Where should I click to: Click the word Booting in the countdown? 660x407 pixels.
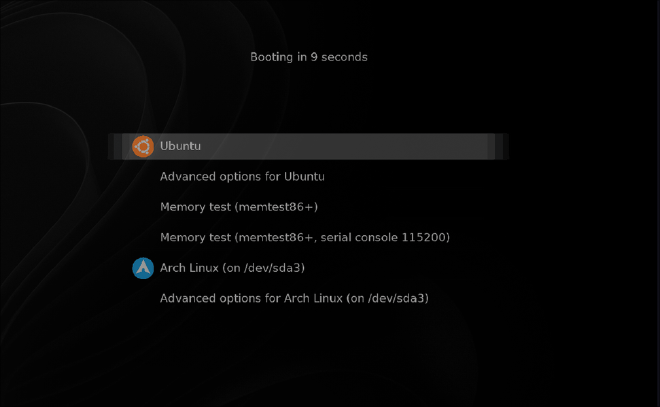pyautogui.click(x=271, y=57)
